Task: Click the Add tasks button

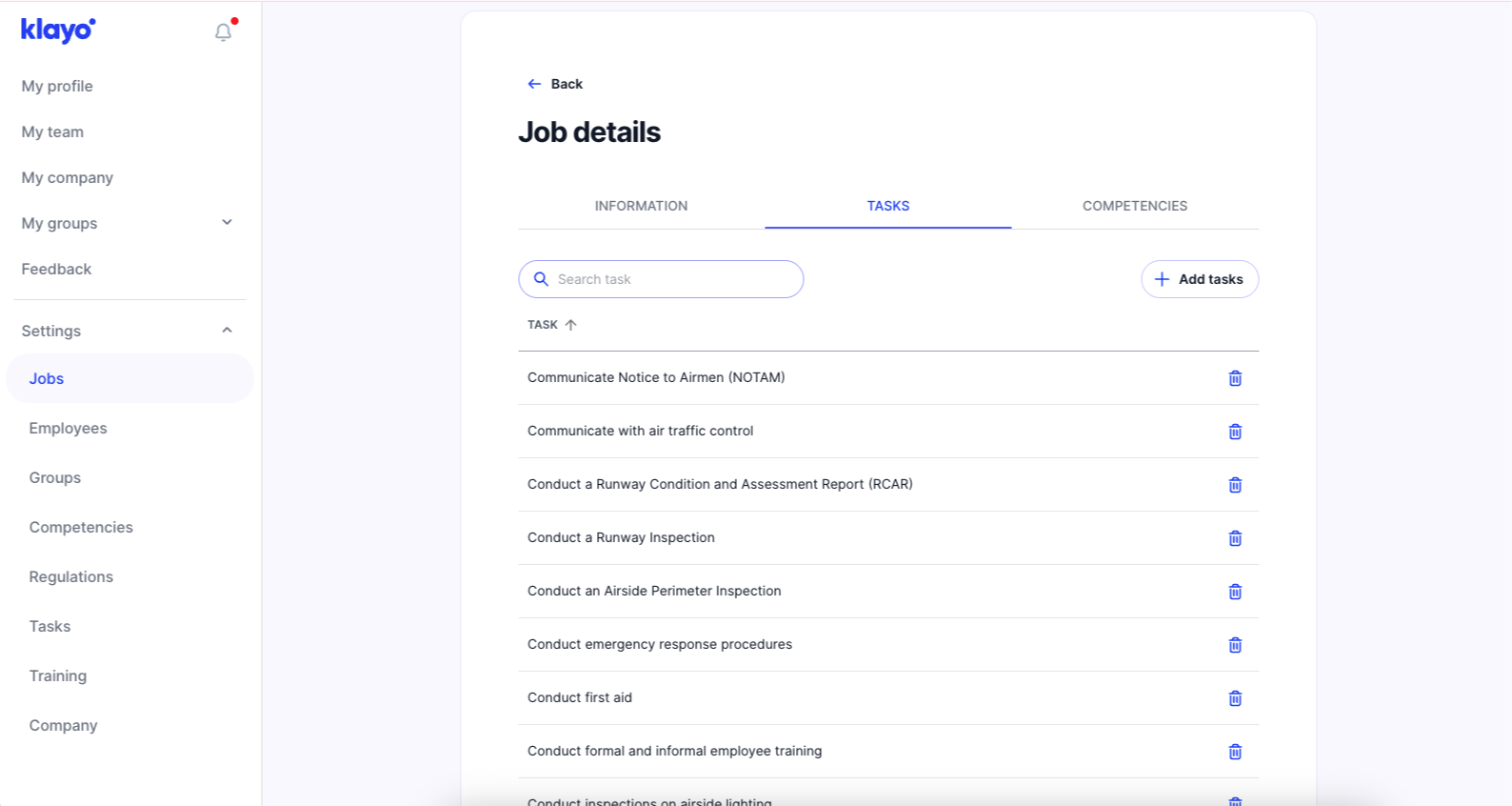Action: [1199, 279]
